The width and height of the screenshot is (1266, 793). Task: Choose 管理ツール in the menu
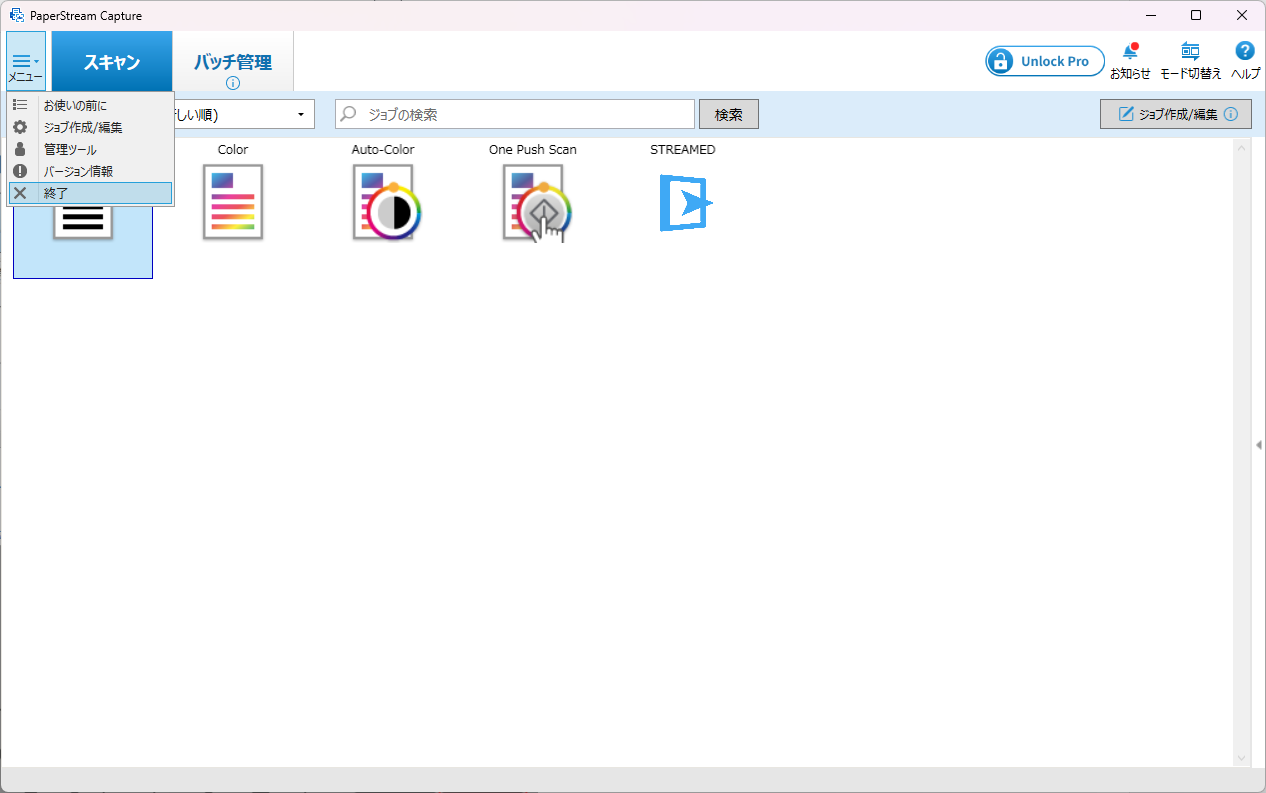(x=70, y=149)
